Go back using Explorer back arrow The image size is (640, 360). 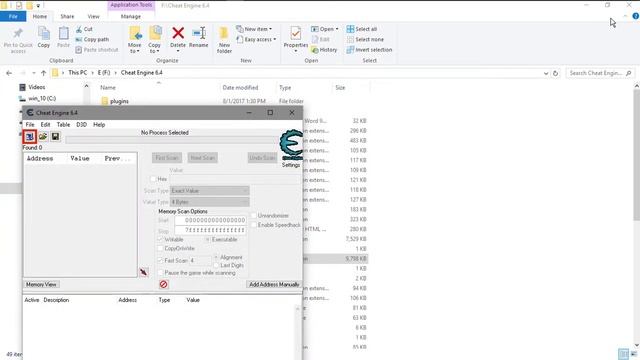point(9,73)
